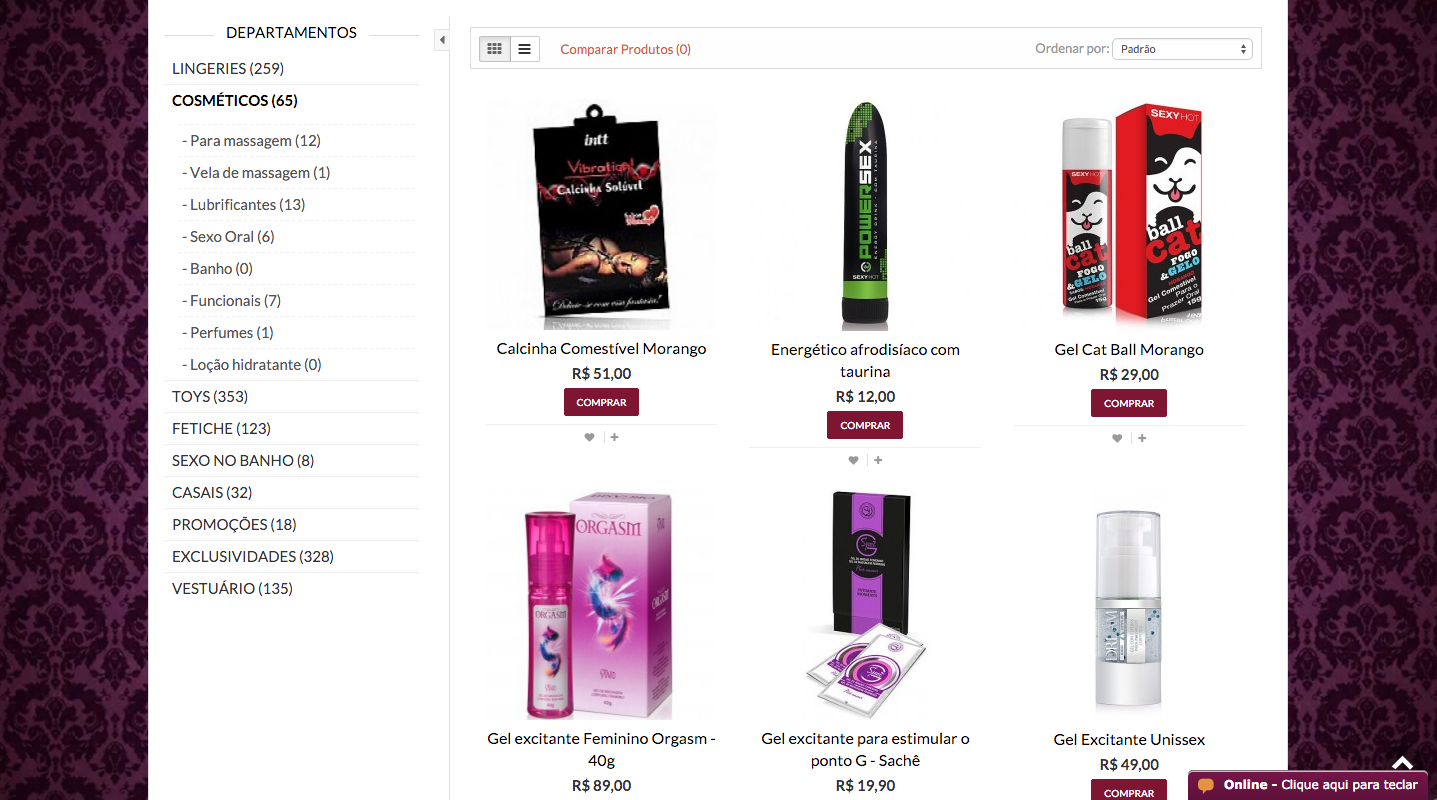This screenshot has height=800, width=1437.
Task: Open the Ordenar por dropdown
Action: click(1182, 49)
